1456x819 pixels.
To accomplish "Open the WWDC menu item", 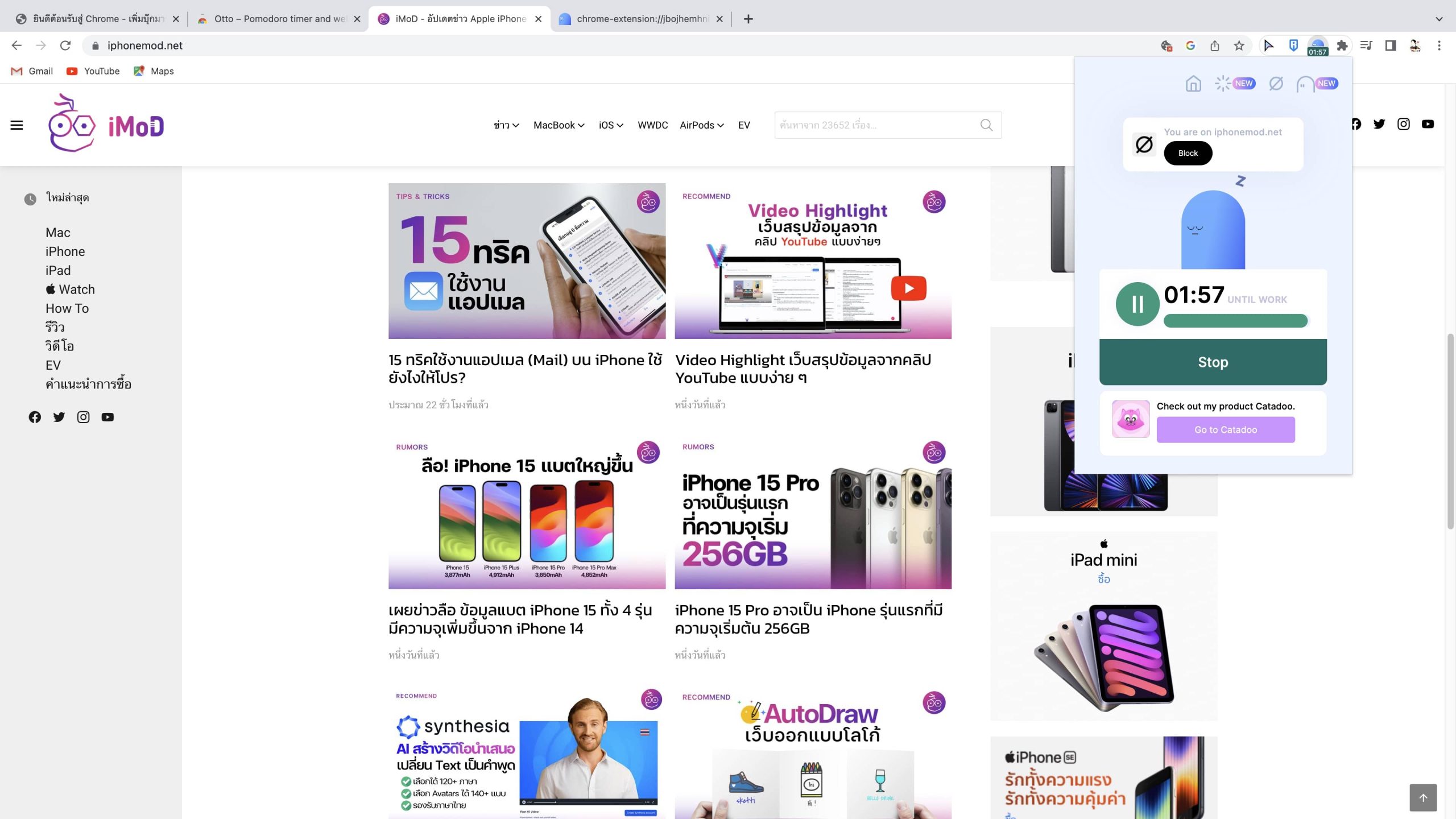I will click(x=652, y=125).
